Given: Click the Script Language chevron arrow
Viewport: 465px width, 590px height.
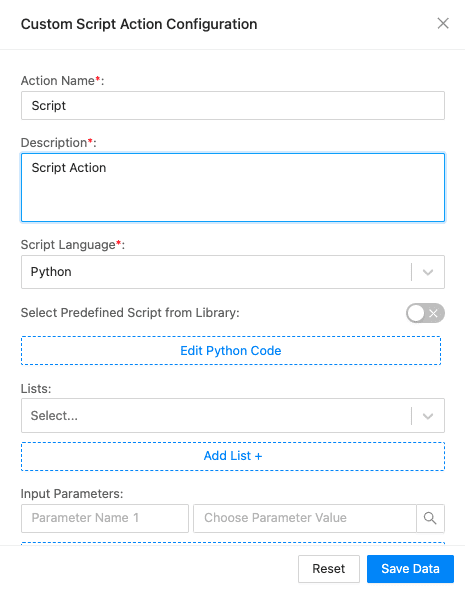Looking at the screenshot, I should [428, 272].
